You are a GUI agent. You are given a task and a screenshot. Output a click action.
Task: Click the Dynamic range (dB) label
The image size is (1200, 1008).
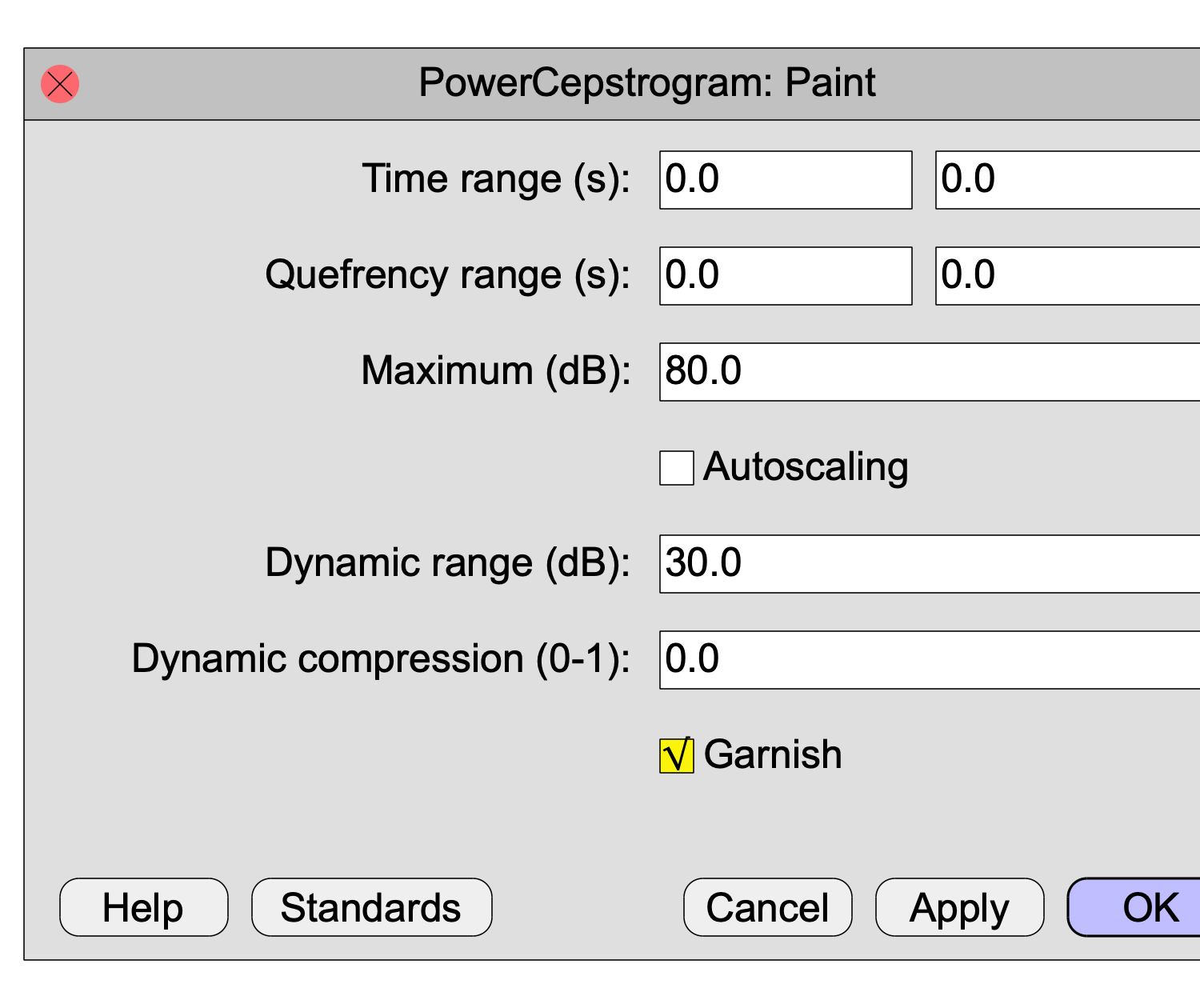[448, 563]
